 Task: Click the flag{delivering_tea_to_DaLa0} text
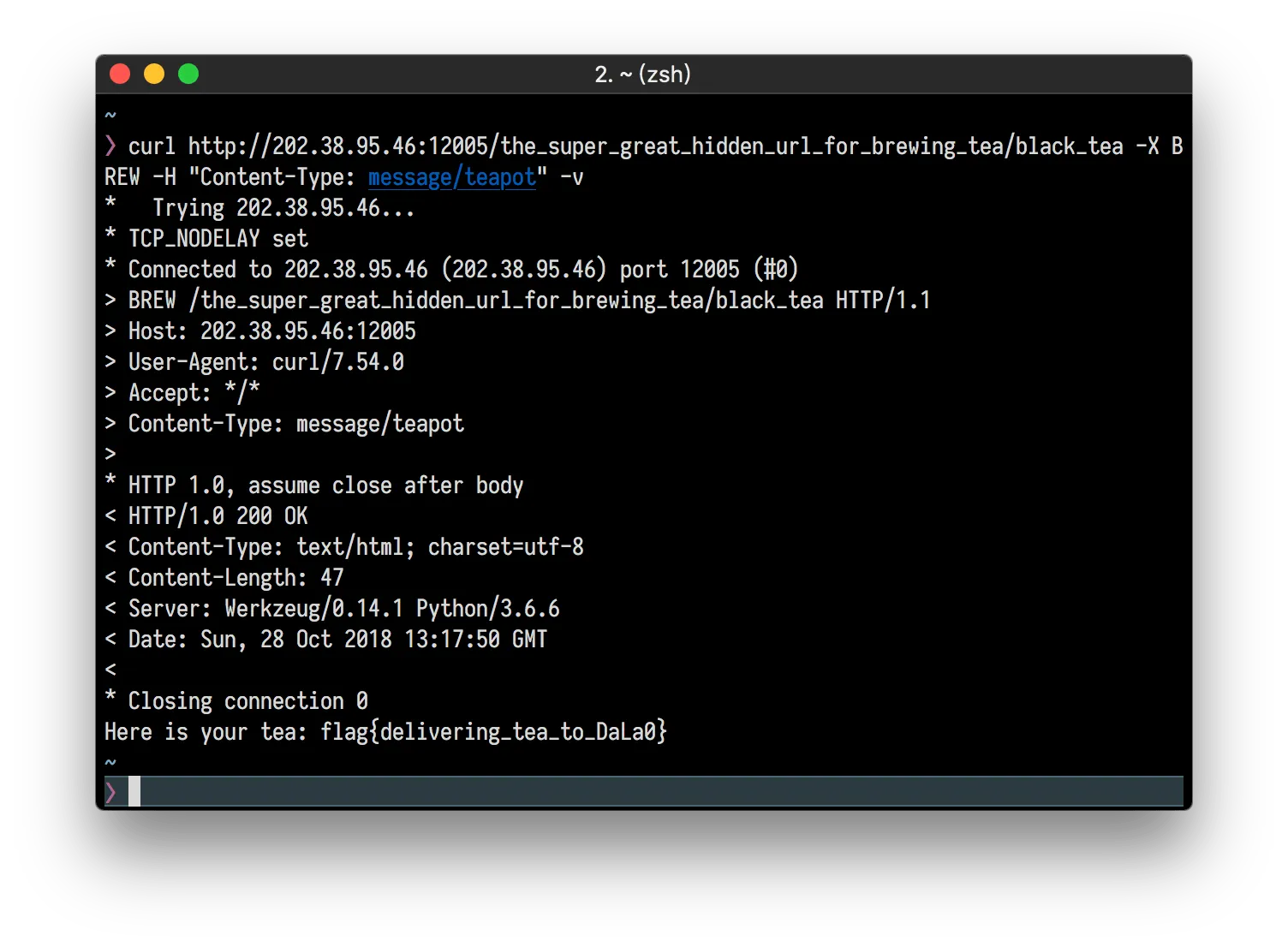point(493,732)
